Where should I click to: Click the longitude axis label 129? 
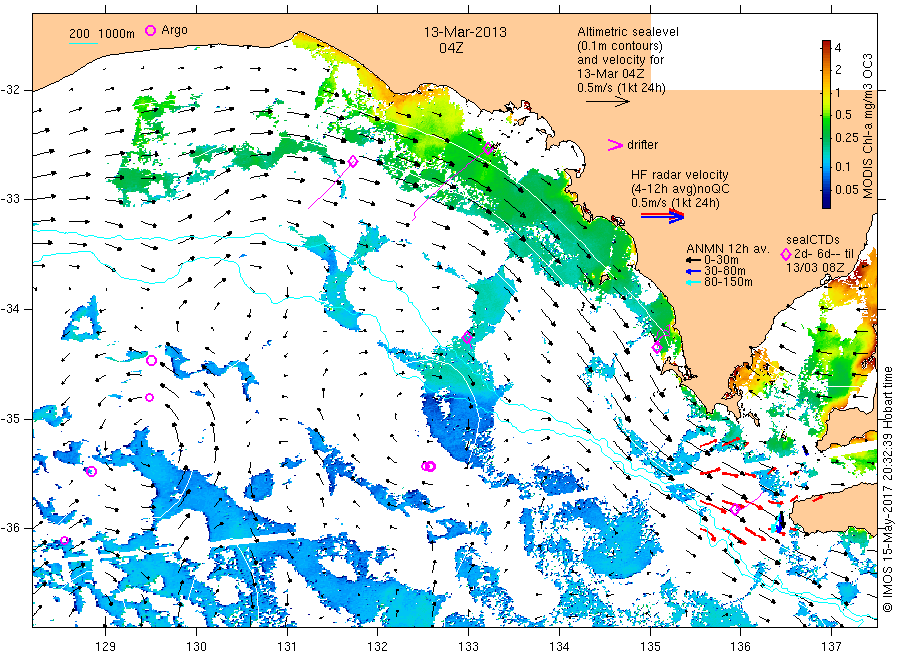click(x=106, y=647)
